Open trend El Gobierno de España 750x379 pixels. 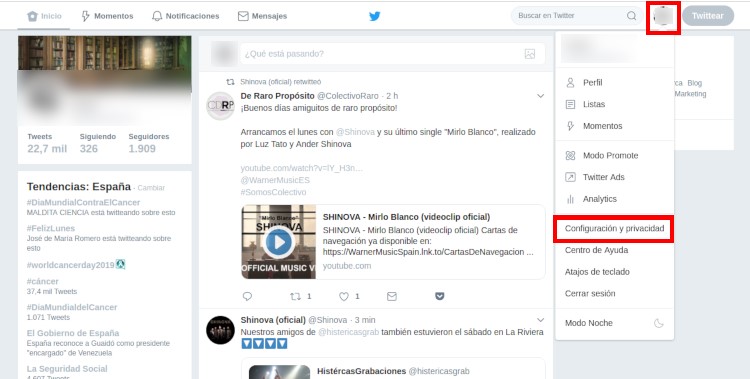pos(73,333)
